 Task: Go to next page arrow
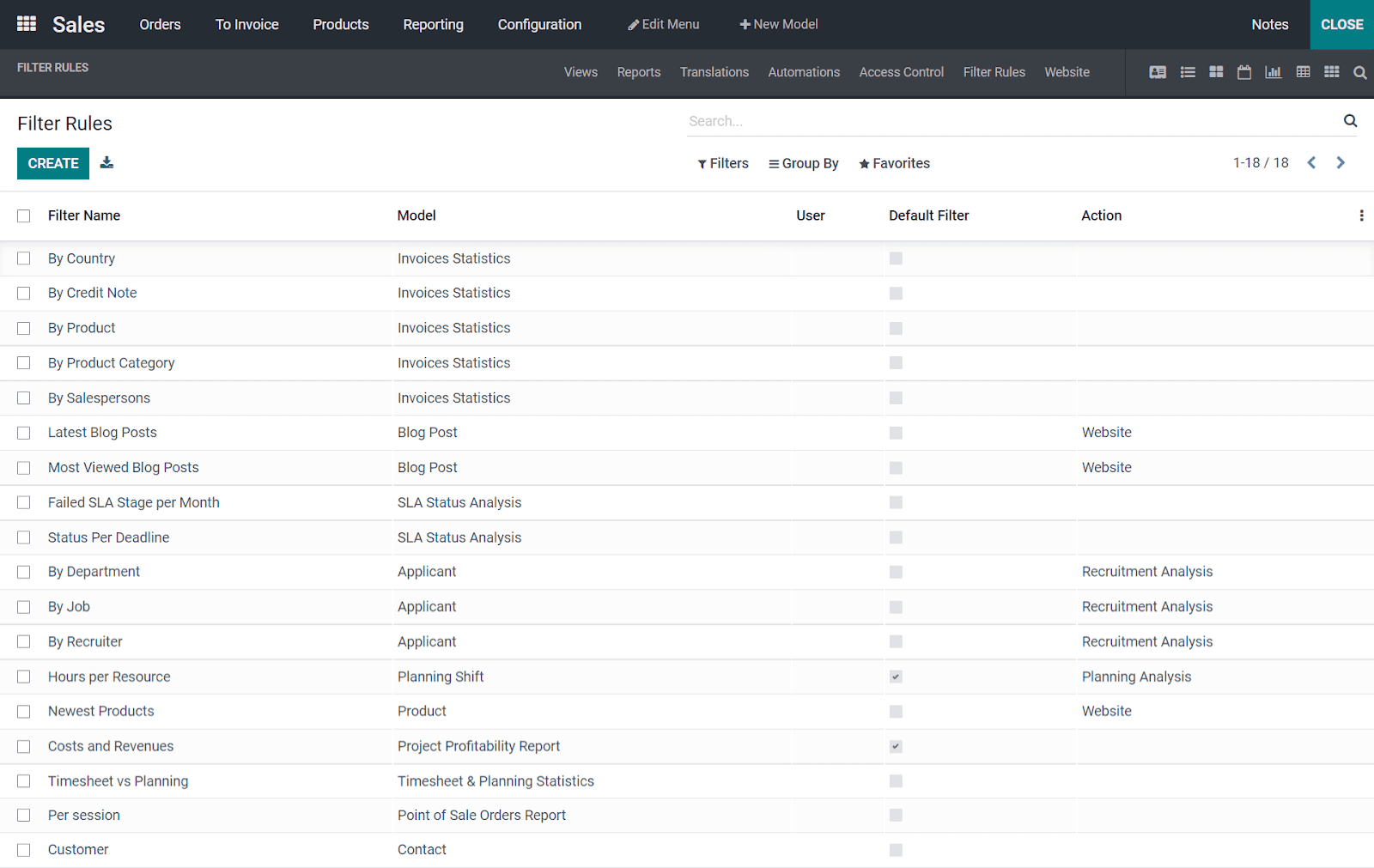point(1341,163)
